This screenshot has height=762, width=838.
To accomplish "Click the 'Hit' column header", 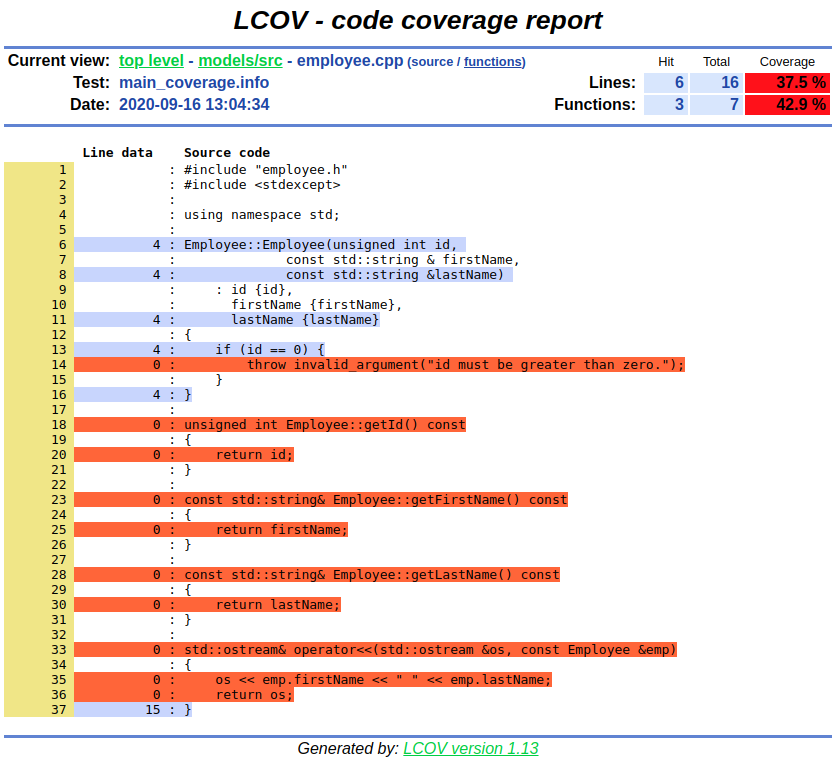I will pos(666,62).
